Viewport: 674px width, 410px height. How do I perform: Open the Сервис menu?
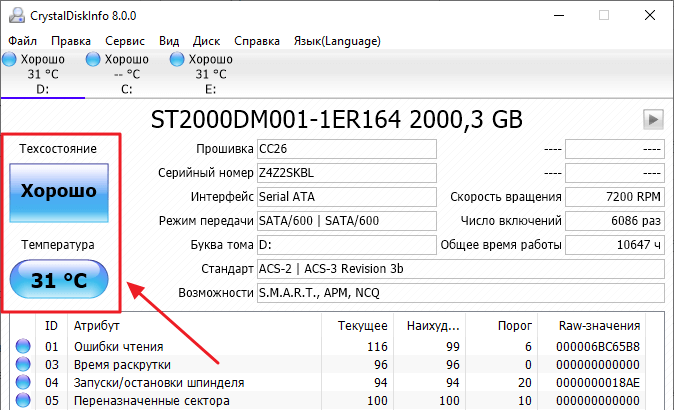124,41
